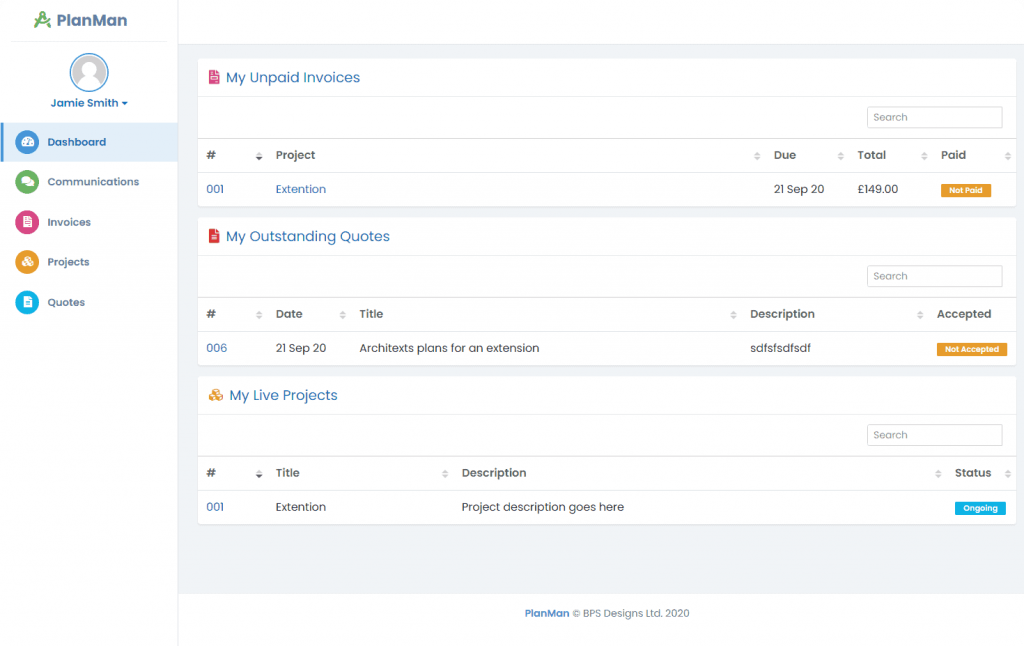1024x646 pixels.
Task: Open quote 006 link
Action: point(216,348)
